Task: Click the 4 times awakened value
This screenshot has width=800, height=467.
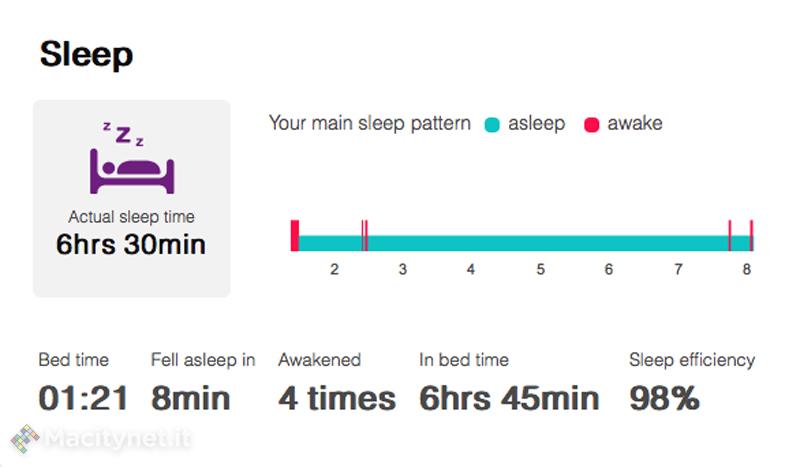Action: click(x=336, y=398)
